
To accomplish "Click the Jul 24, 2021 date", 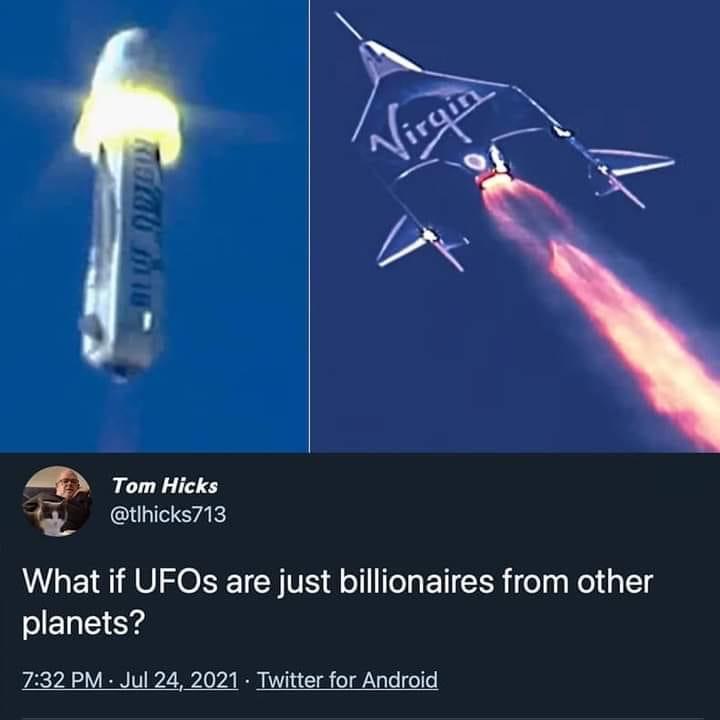I will point(179,680).
